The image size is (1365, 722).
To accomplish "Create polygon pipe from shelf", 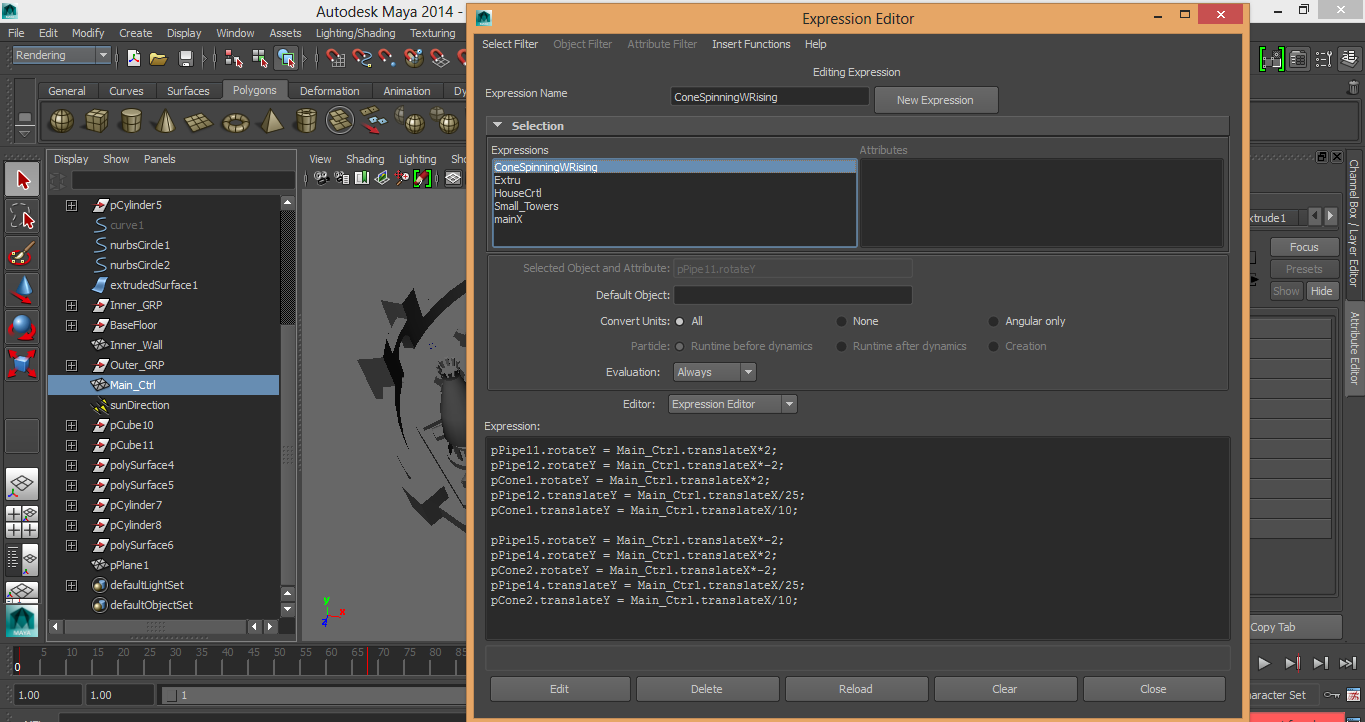I will pyautogui.click(x=306, y=121).
